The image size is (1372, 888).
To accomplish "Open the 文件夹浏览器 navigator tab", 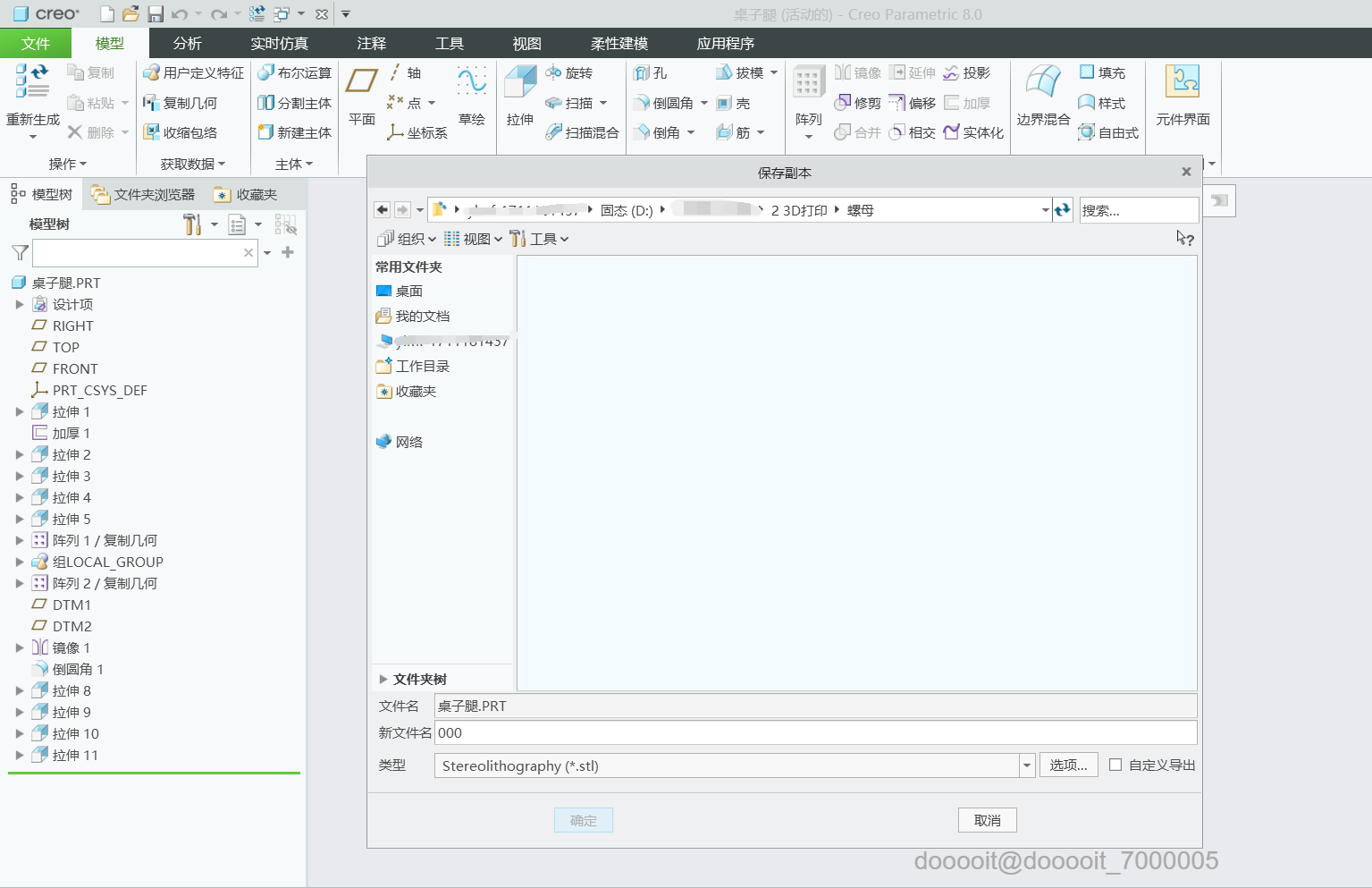I will (143, 194).
